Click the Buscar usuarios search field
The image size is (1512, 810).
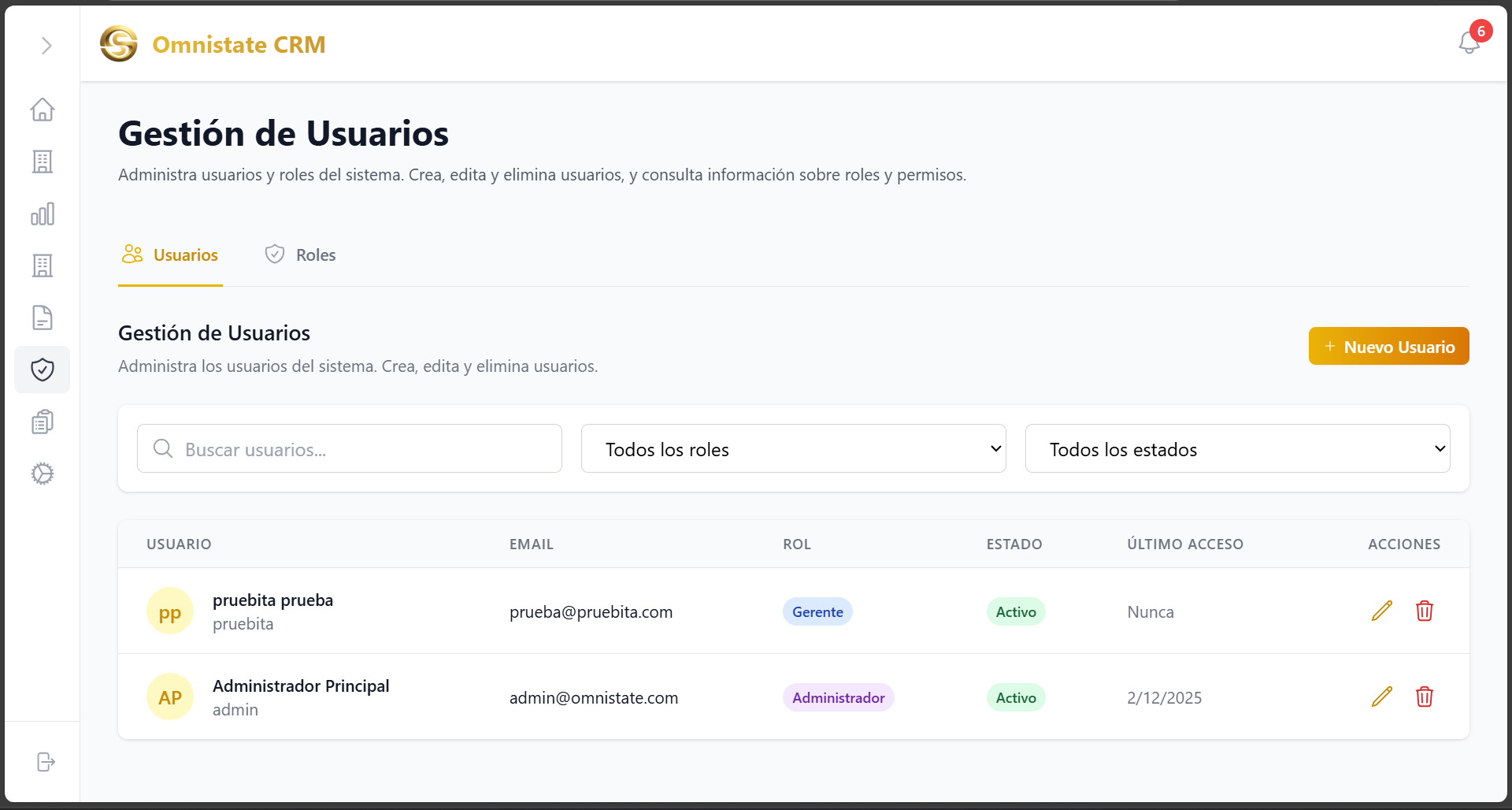349,448
